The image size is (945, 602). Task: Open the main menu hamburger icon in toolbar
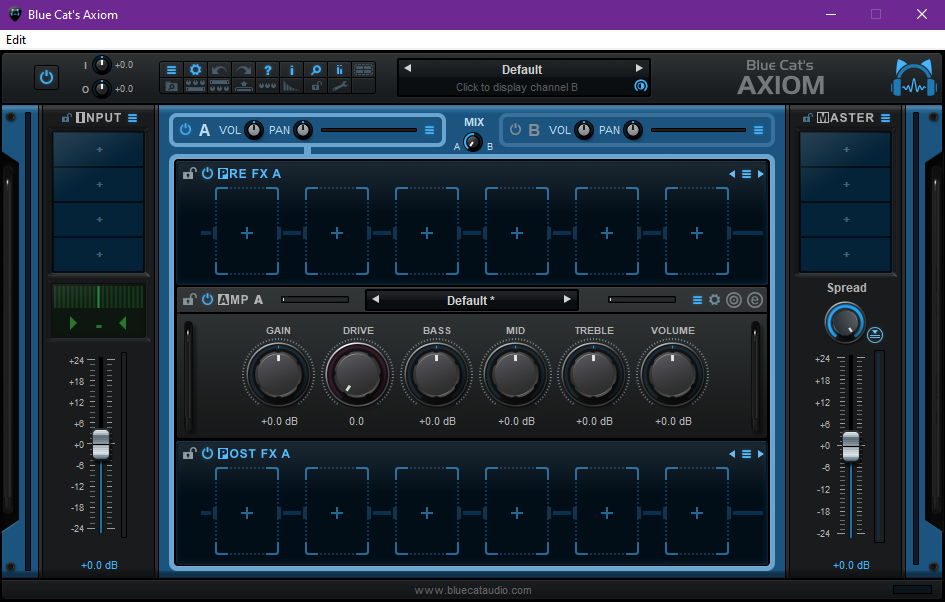point(171,70)
